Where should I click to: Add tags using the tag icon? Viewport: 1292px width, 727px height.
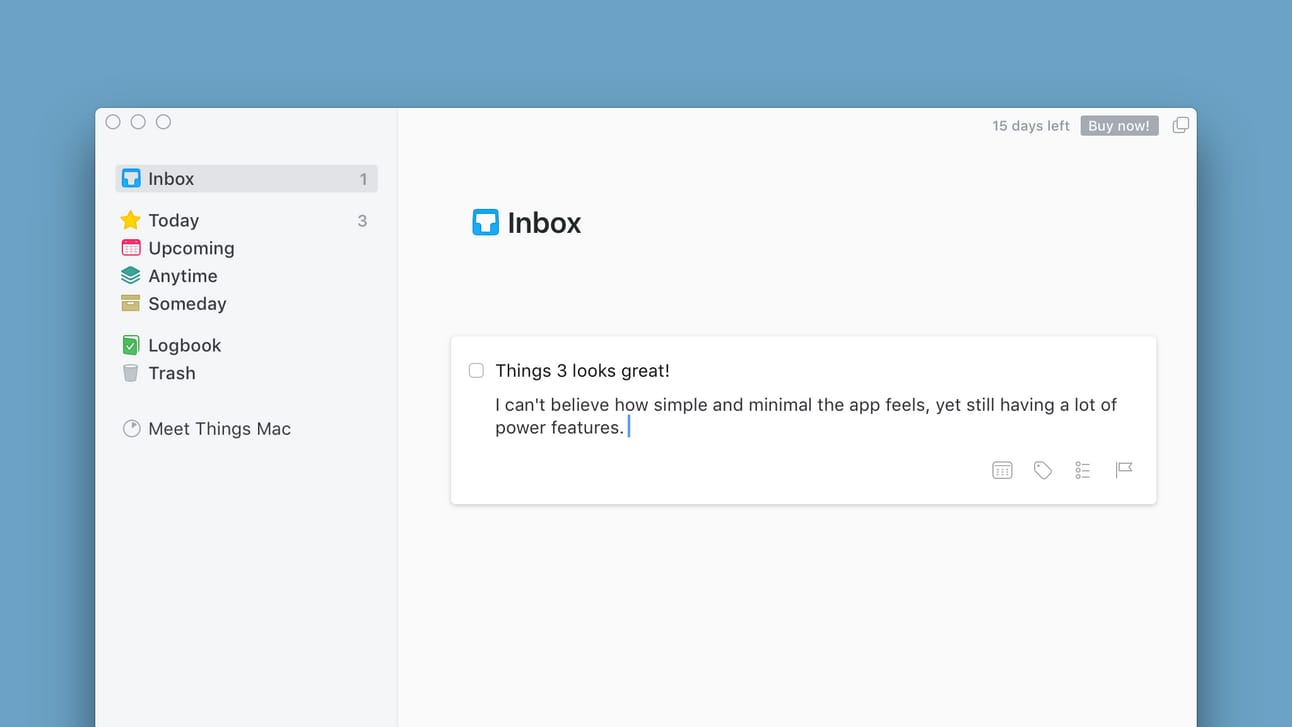pos(1043,470)
